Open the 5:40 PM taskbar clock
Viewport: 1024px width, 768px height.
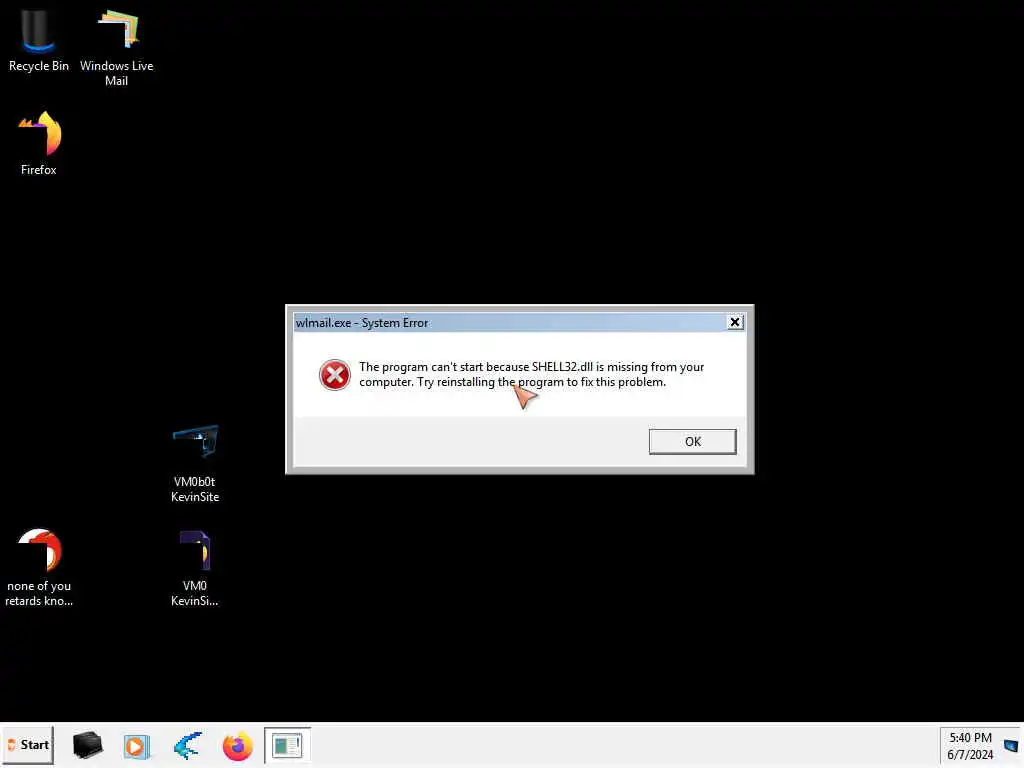(970, 746)
